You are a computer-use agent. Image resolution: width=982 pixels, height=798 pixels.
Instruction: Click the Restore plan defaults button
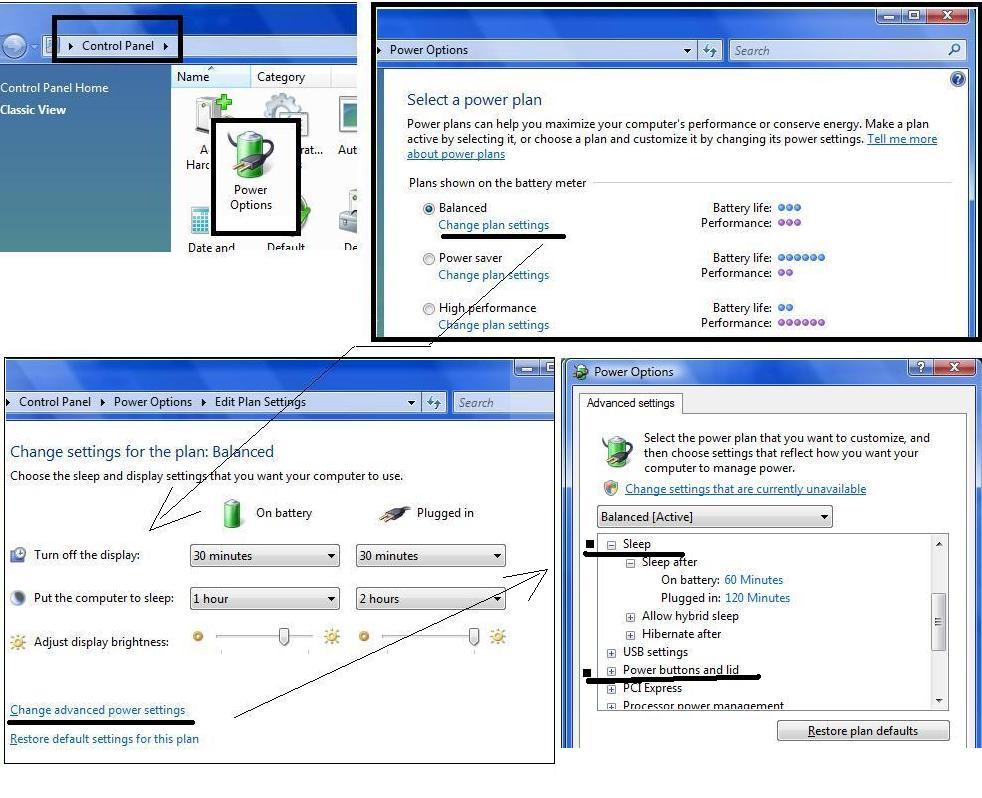click(x=863, y=730)
